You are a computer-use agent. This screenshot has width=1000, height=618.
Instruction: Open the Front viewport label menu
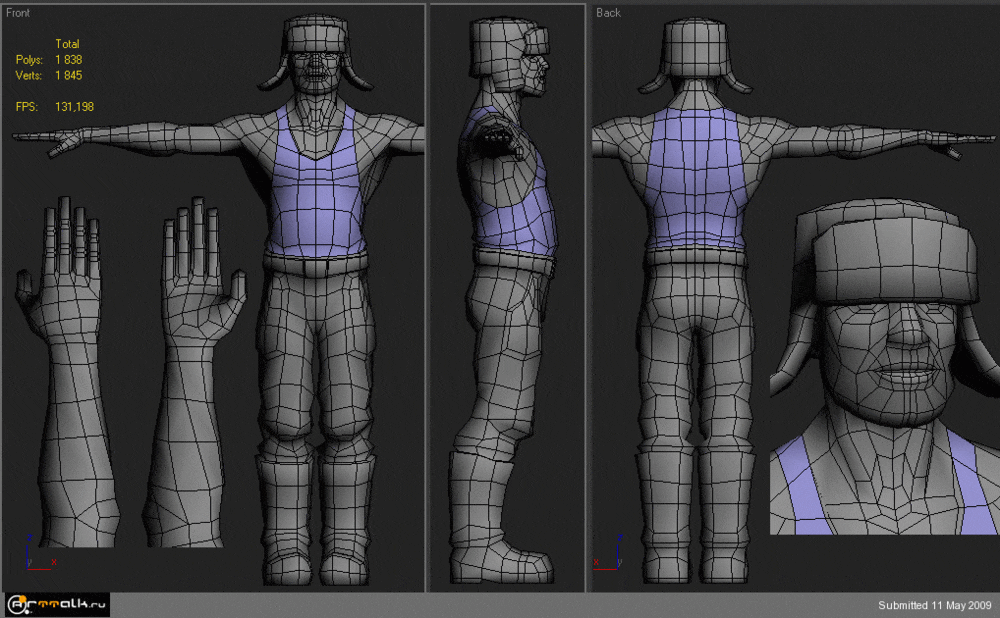[20, 13]
